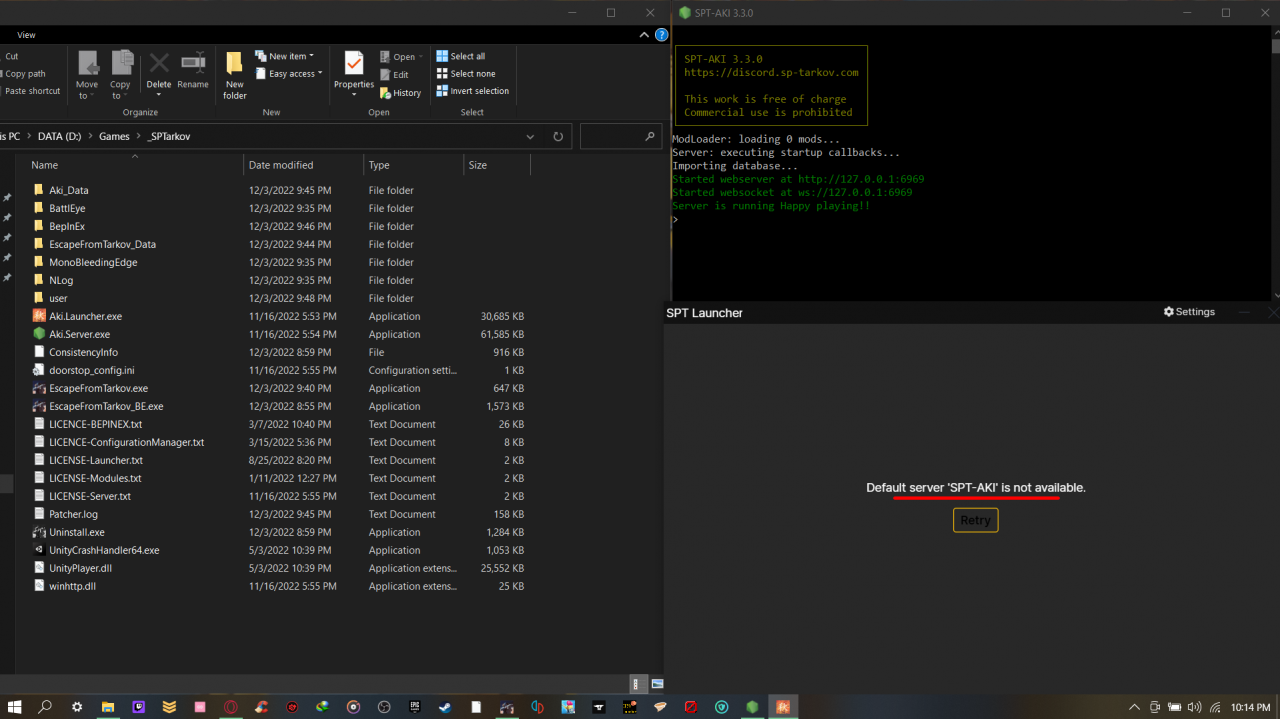
Task: Open the New item dropdown
Action: (285, 57)
